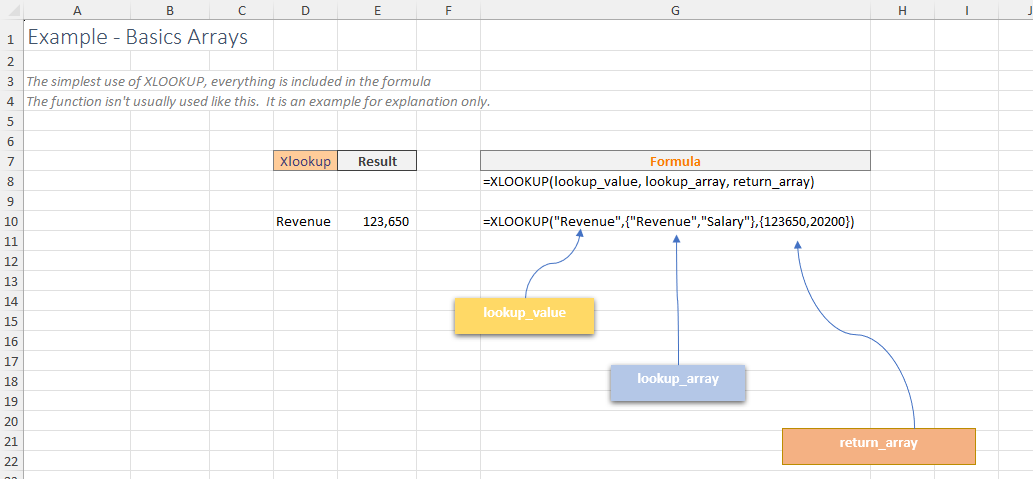Image resolution: width=1033 pixels, height=479 pixels.
Task: Select column H header
Action: [x=902, y=10]
